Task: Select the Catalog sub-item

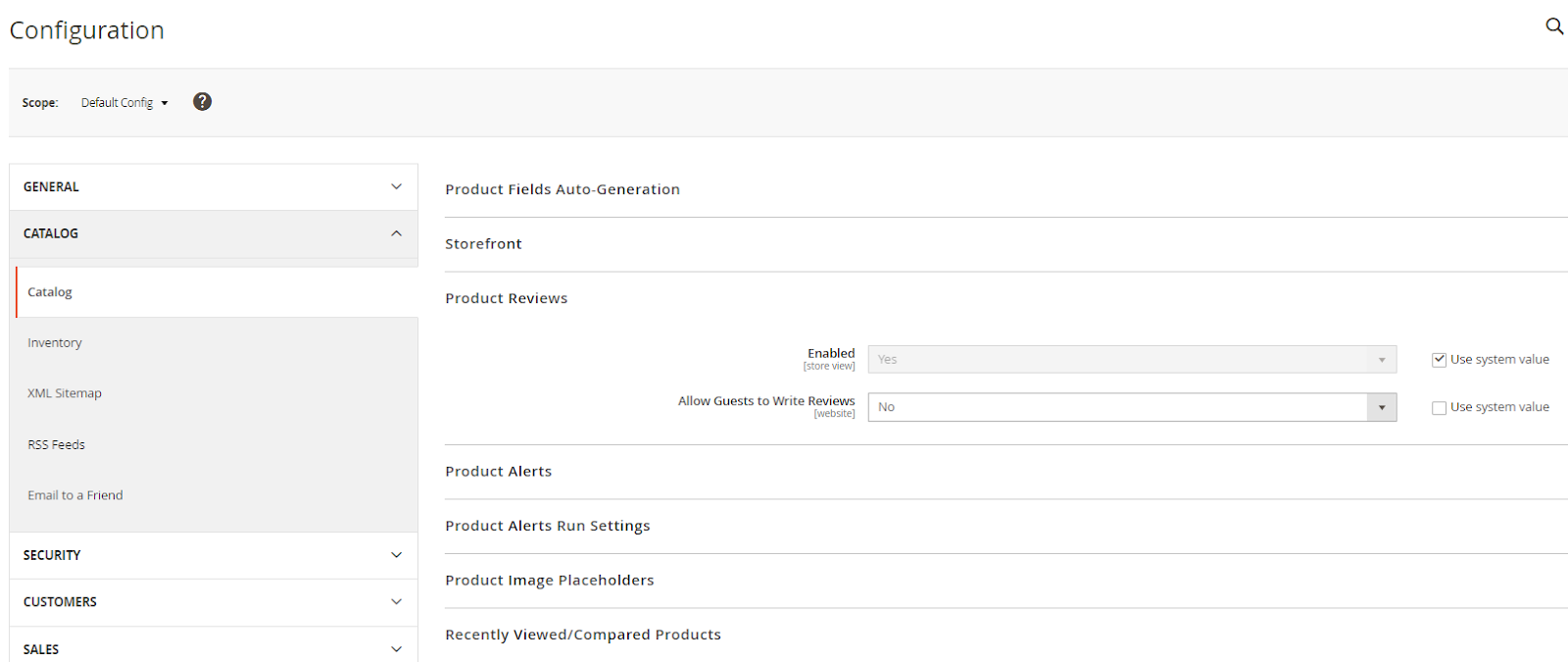Action: click(50, 292)
